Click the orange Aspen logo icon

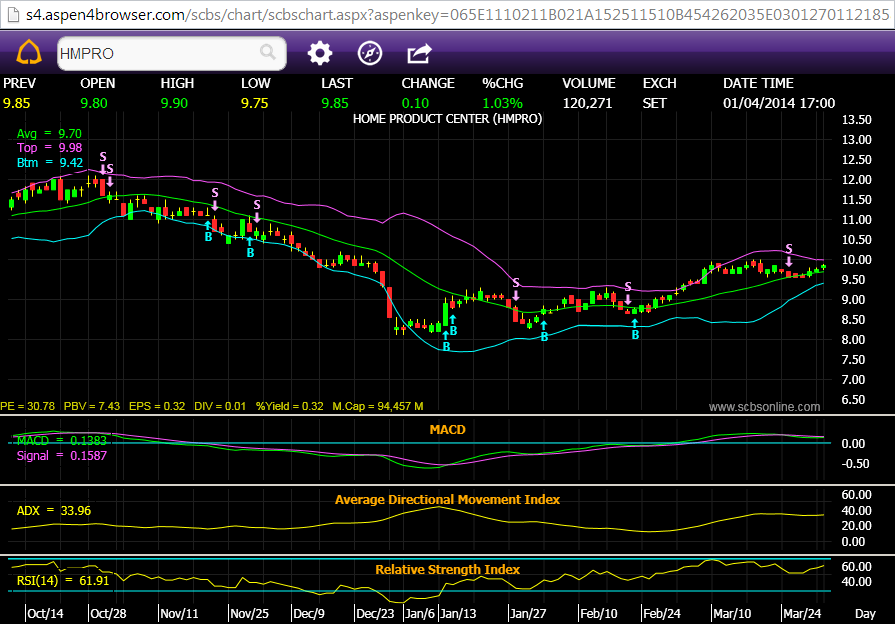pyautogui.click(x=26, y=53)
